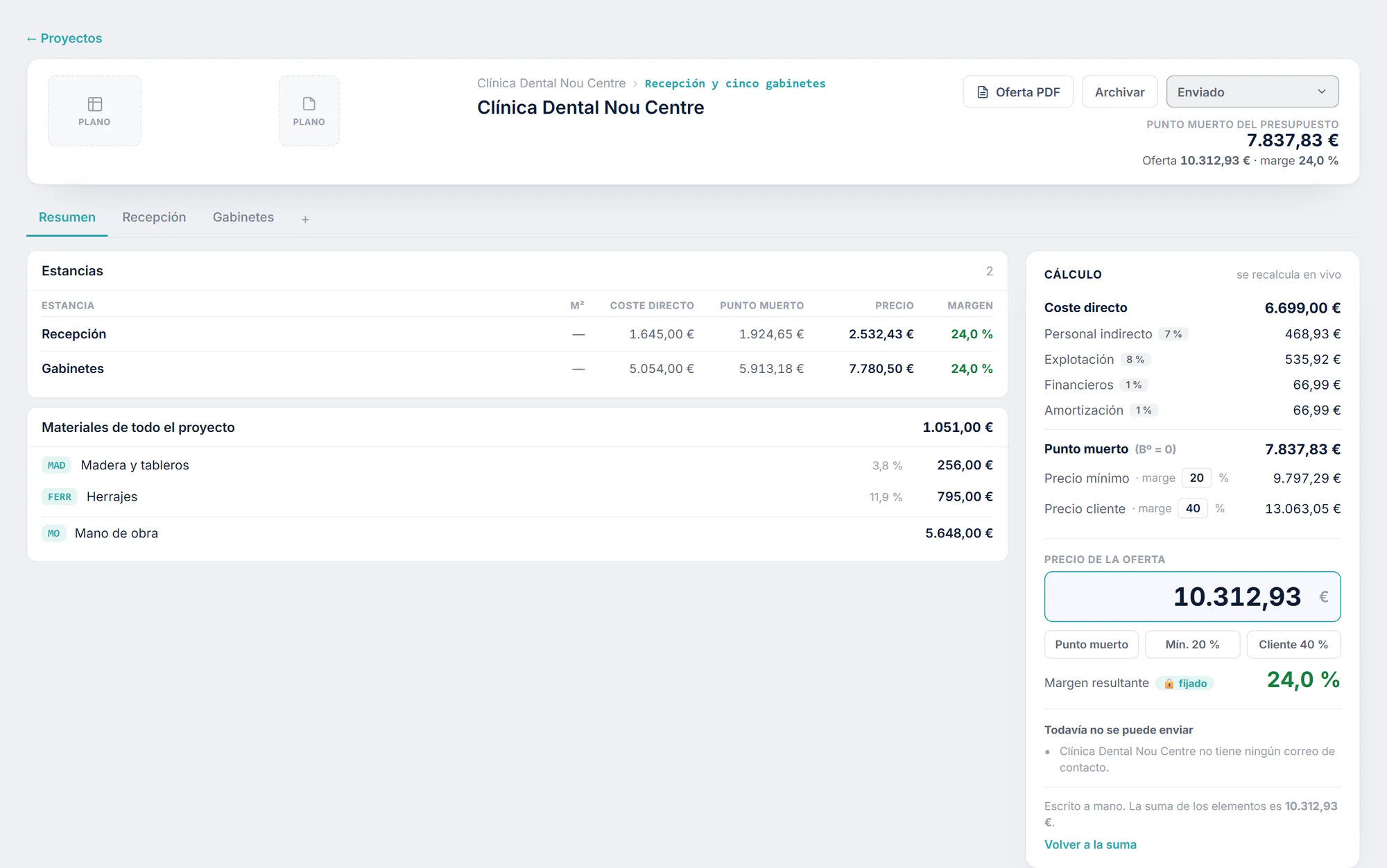This screenshot has height=868, width=1387.
Task: Open the first Plano floor plan placeholder
Action: [x=94, y=111]
